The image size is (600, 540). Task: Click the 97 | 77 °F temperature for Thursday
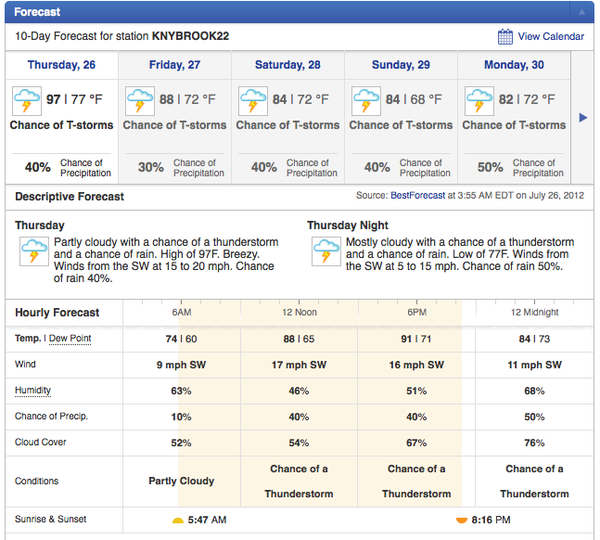click(75, 100)
